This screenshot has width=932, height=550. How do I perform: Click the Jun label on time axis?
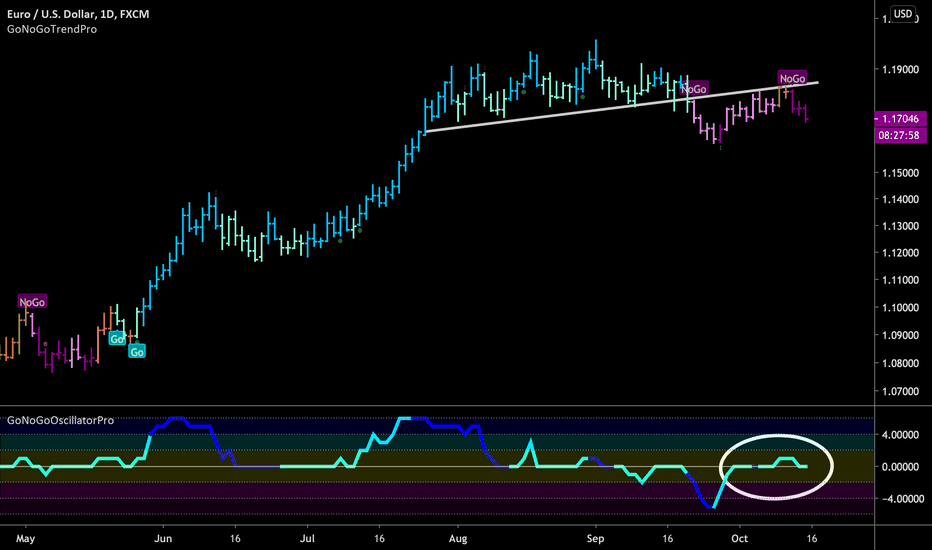163,539
